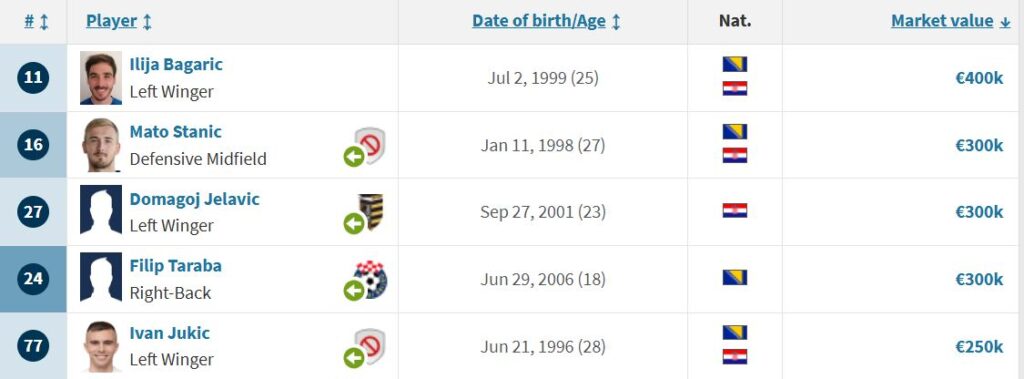This screenshot has width=1024, height=379.
Task: Click Ilija Bagaric's portrait photo
Action: (101, 78)
